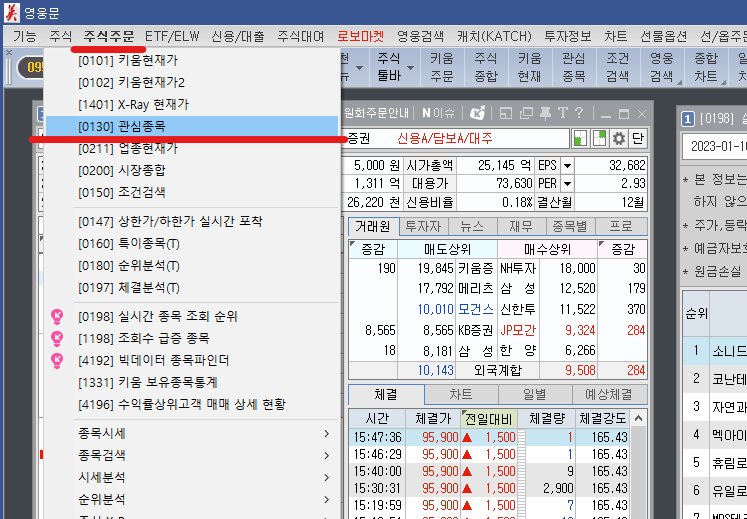Screen dimensions: 747x519
Task: Open the 캐치(KATCH) menu
Action: 494,36
